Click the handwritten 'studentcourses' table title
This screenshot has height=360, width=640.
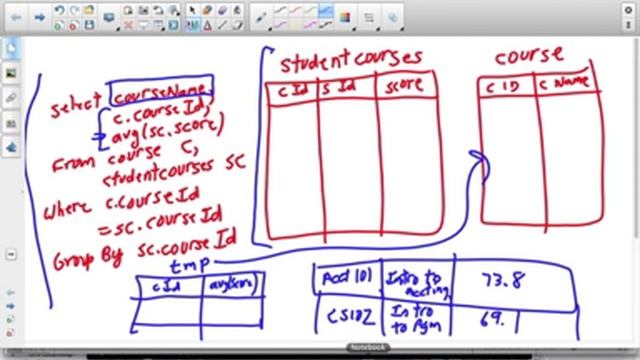click(x=351, y=61)
